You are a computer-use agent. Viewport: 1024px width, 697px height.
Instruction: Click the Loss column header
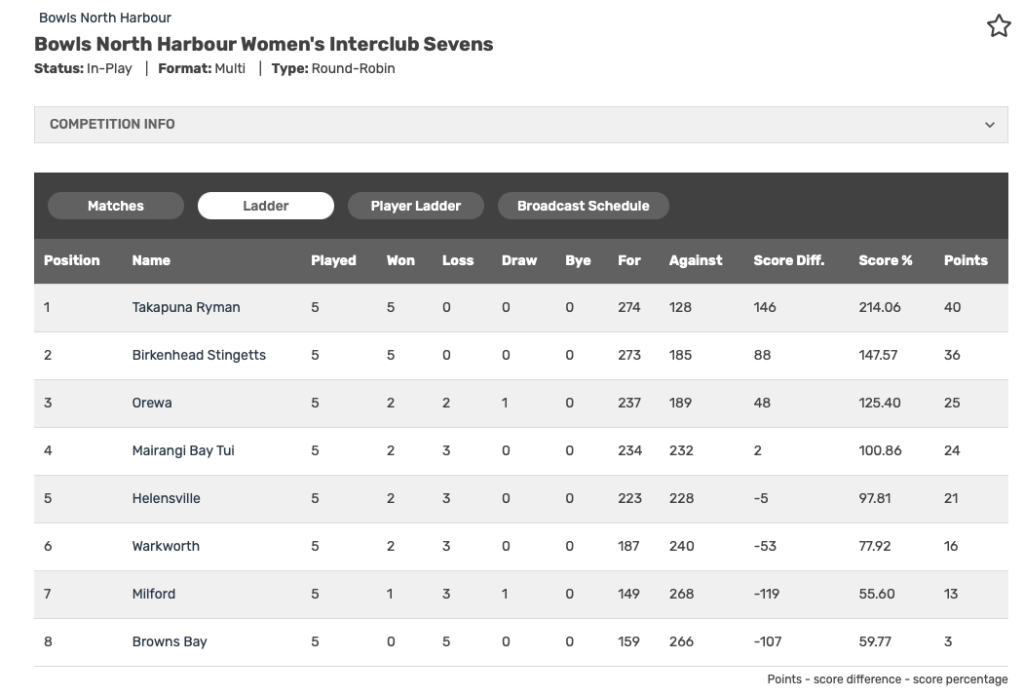[458, 260]
